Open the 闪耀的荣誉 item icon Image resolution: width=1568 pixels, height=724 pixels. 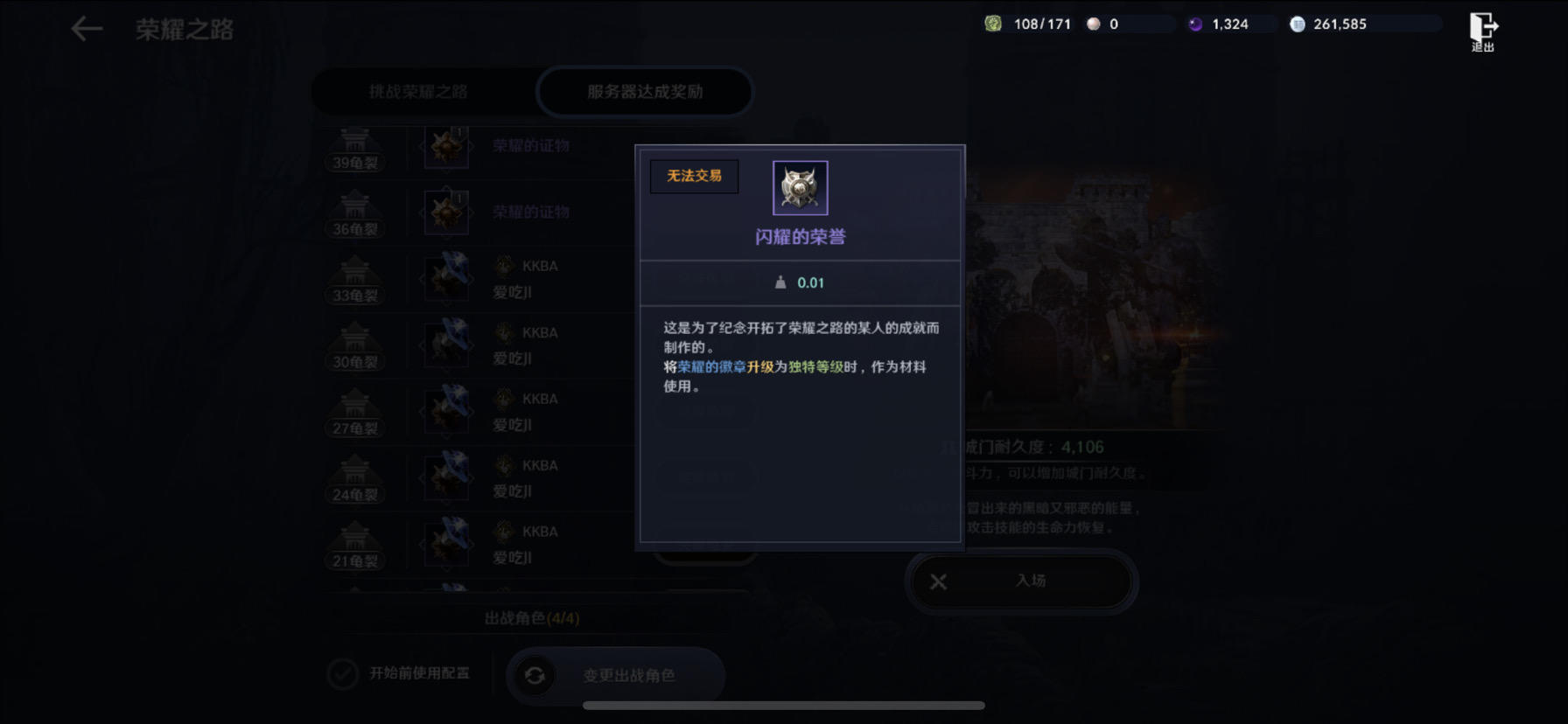(x=800, y=188)
